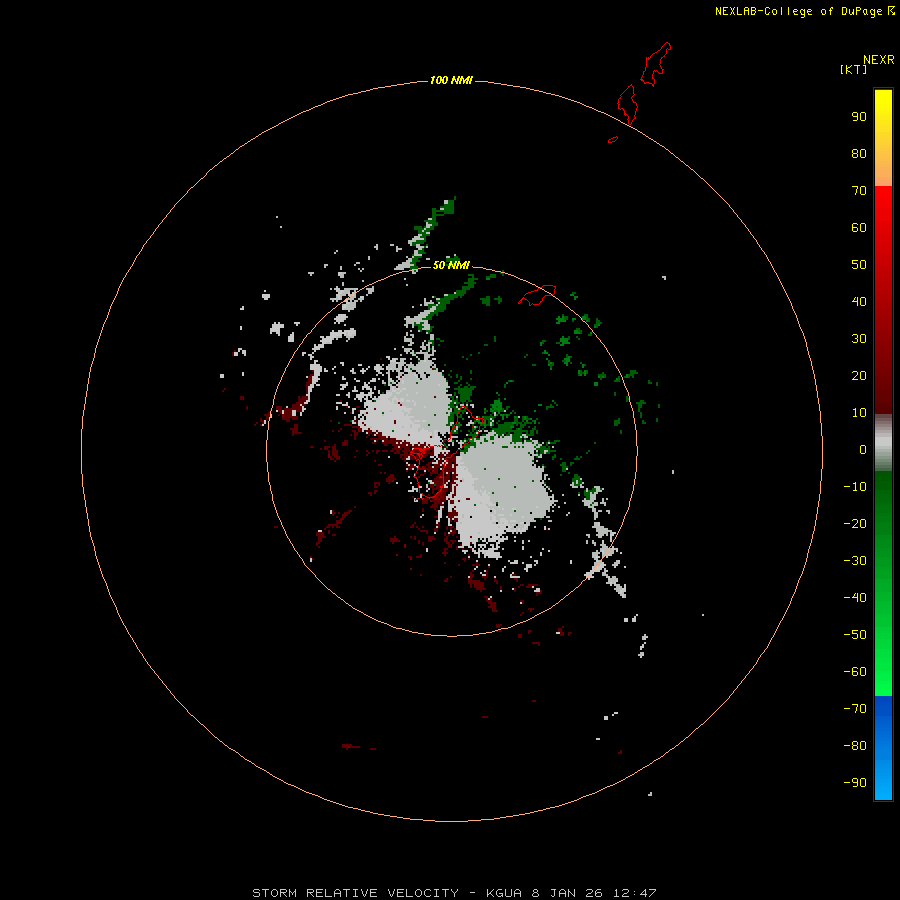Screen dimensions: 900x900
Task: Click the Storm Relative Velocity KGUA caption
Action: pyautogui.click(x=454, y=893)
